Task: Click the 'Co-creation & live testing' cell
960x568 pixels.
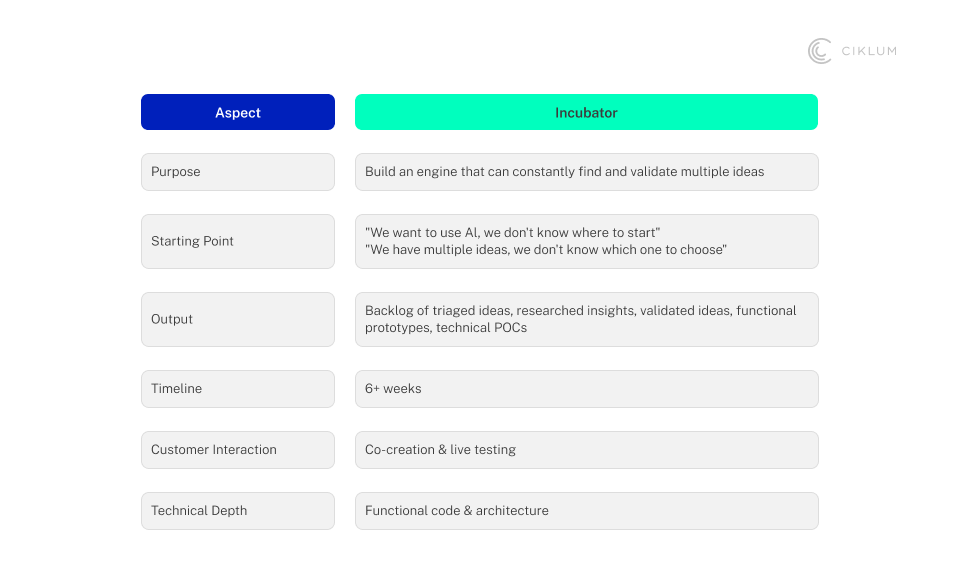Action: (x=440, y=450)
